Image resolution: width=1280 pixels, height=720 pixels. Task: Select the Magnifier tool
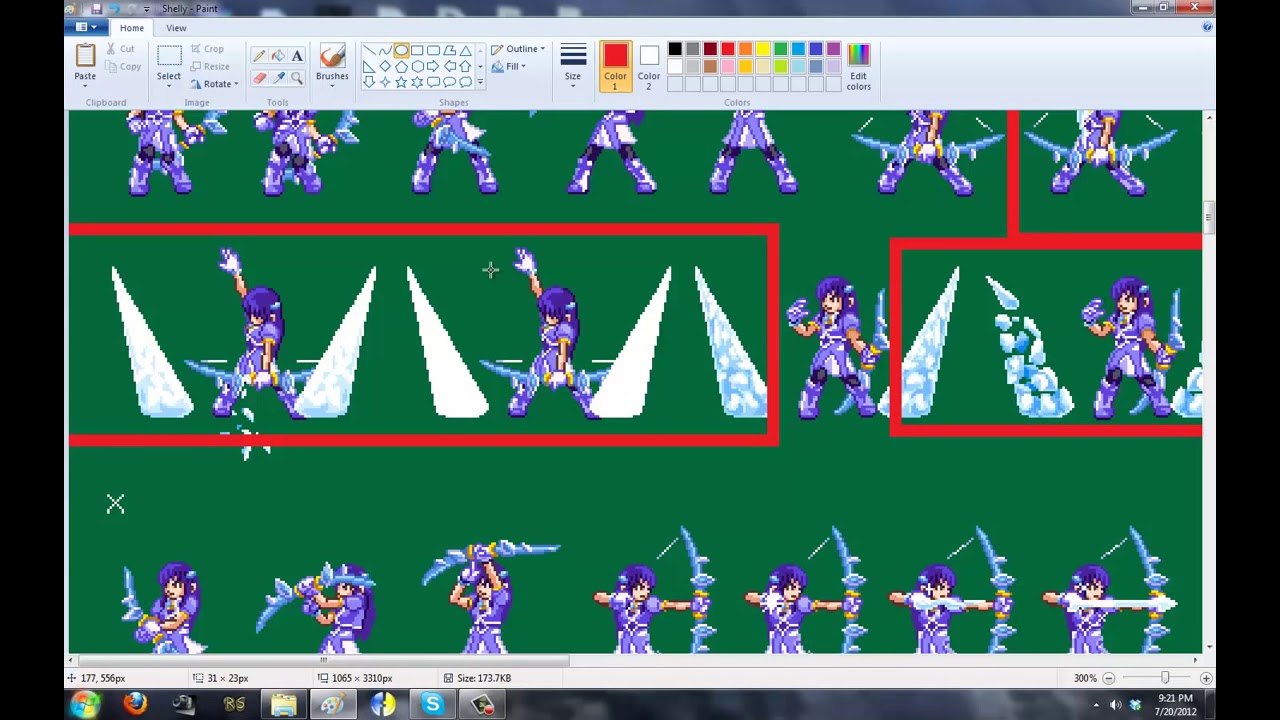click(x=297, y=77)
